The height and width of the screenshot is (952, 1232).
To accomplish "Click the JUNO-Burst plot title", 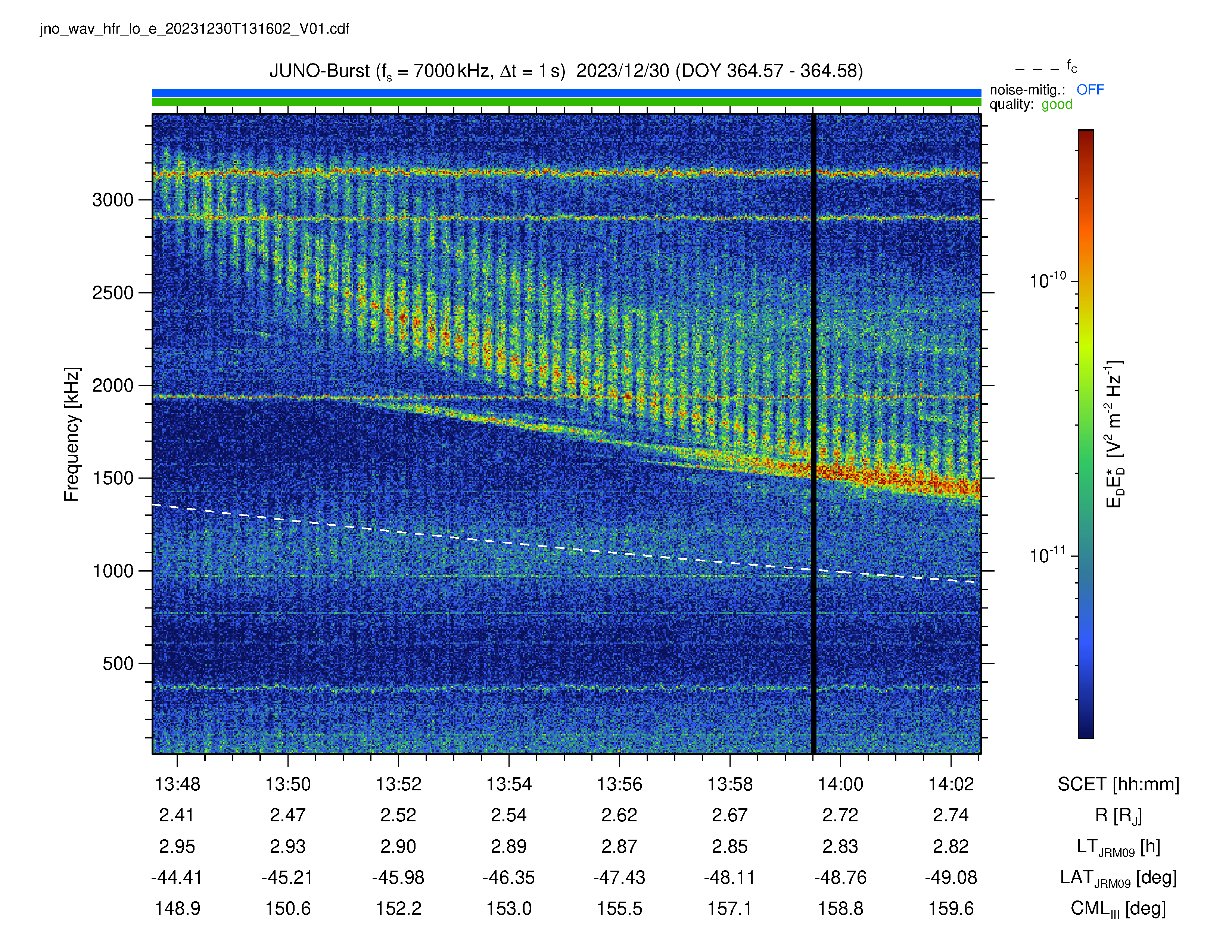I will pyautogui.click(x=566, y=72).
